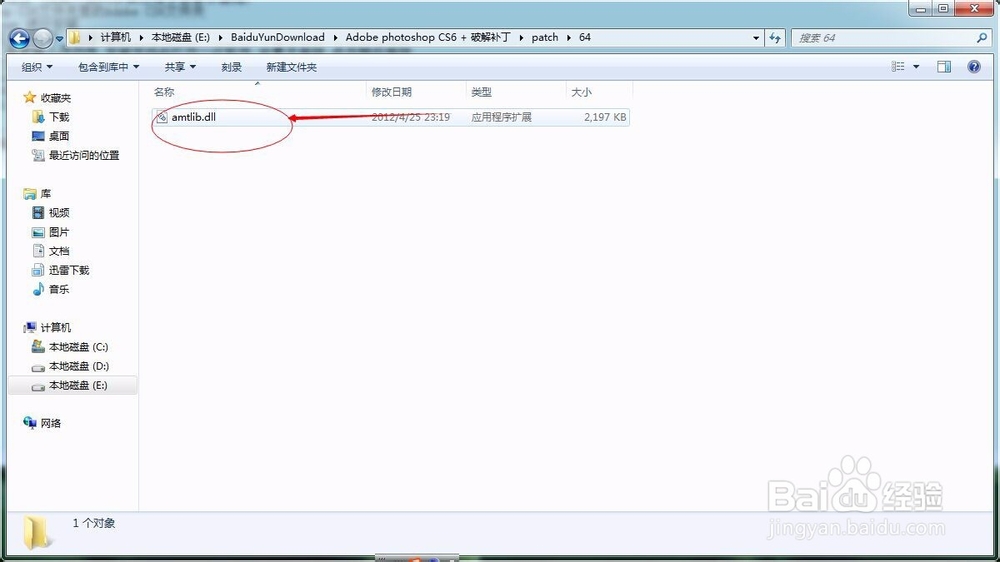Sort by the 名称 column header
1000x562 pixels.
(165, 92)
